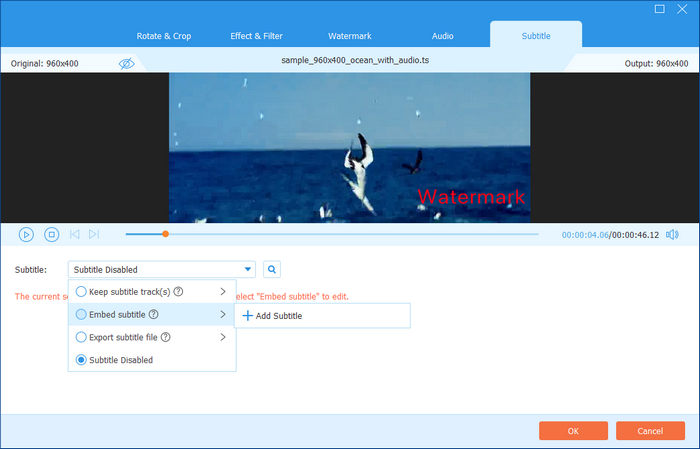
Task: Jump to next frame icon
Action: 94,234
